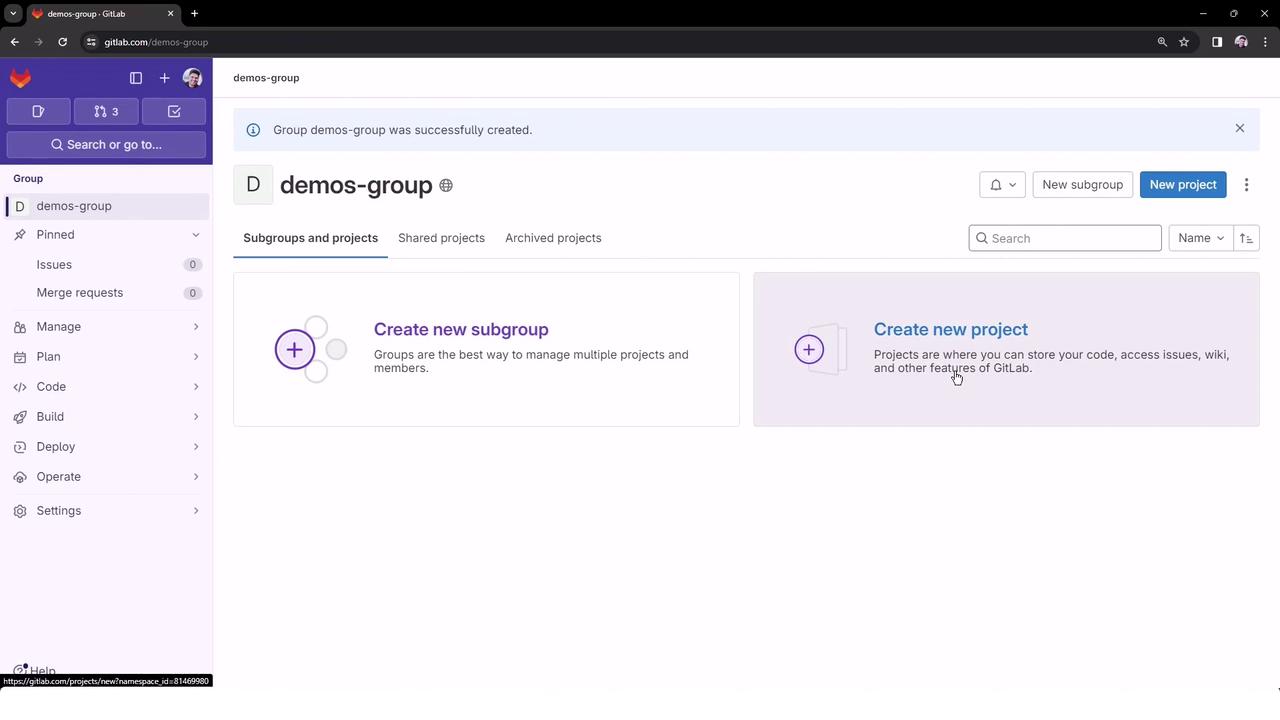Image resolution: width=1280 pixels, height=720 pixels.
Task: Open notification bell dropdown
Action: pos(1002,185)
